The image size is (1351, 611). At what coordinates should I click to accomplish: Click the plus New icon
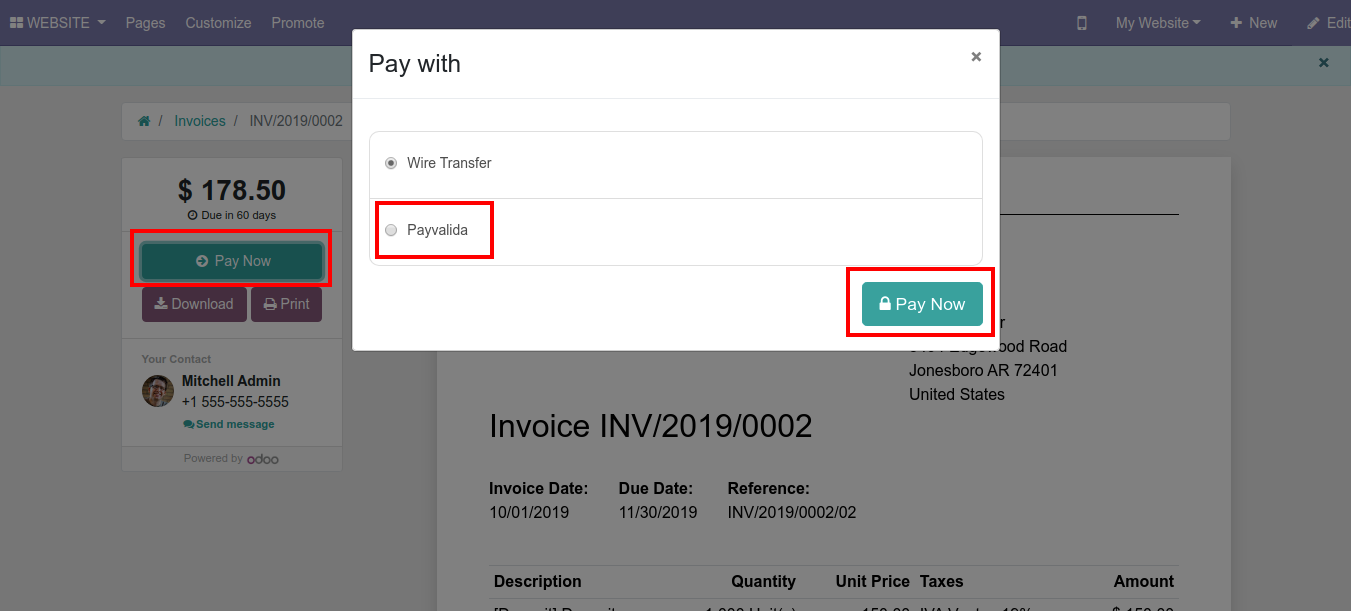coord(1236,23)
